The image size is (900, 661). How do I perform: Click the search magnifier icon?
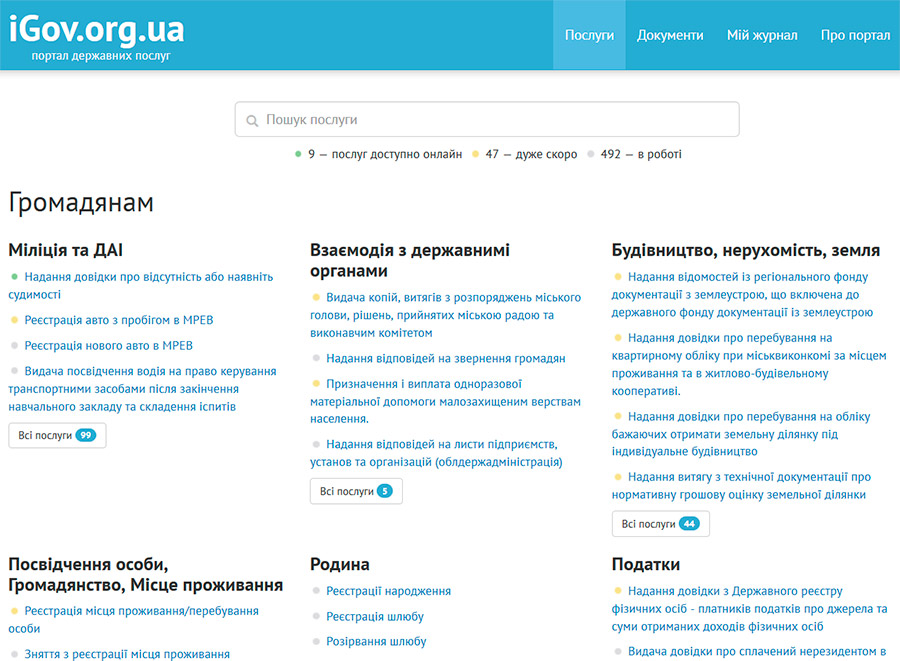point(252,120)
